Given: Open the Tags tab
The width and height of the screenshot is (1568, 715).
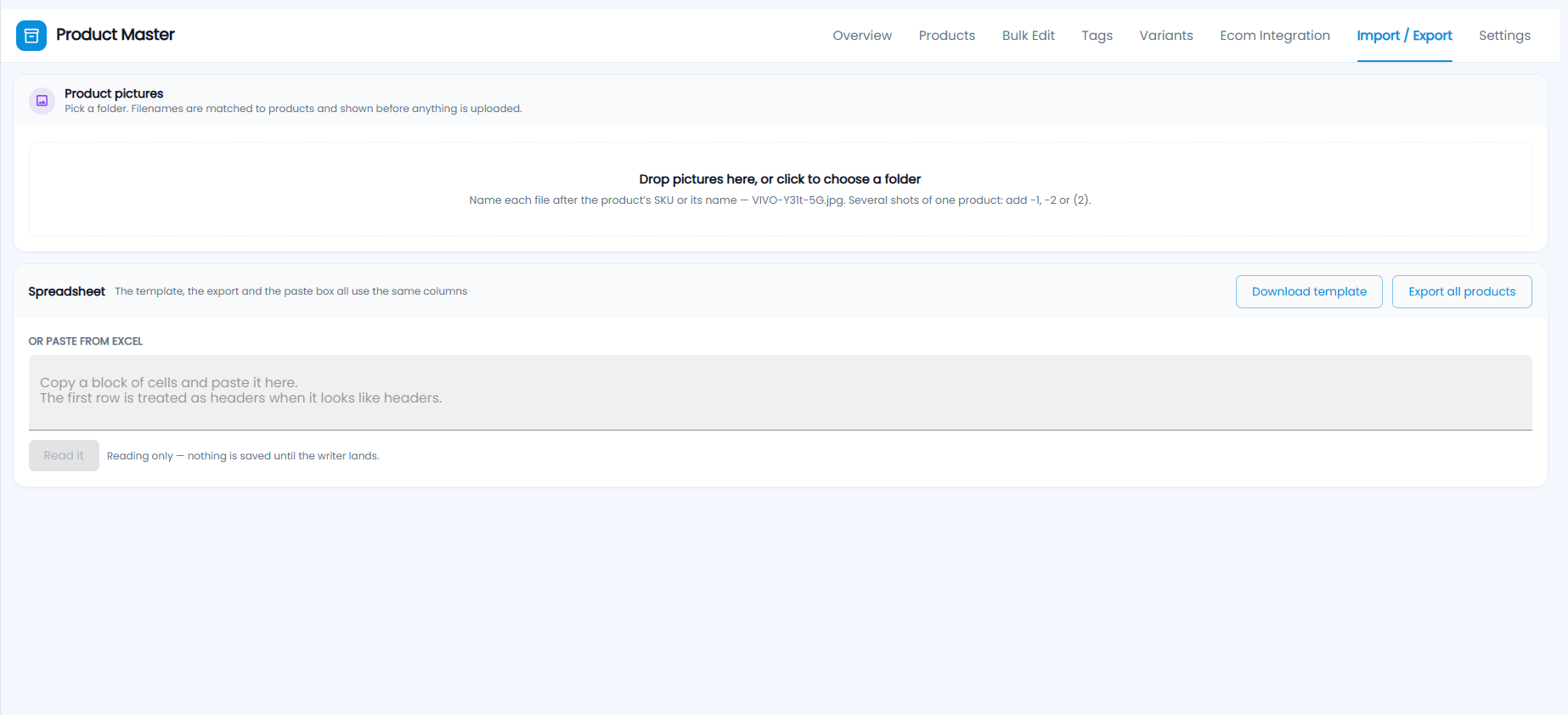Looking at the screenshot, I should (1097, 36).
